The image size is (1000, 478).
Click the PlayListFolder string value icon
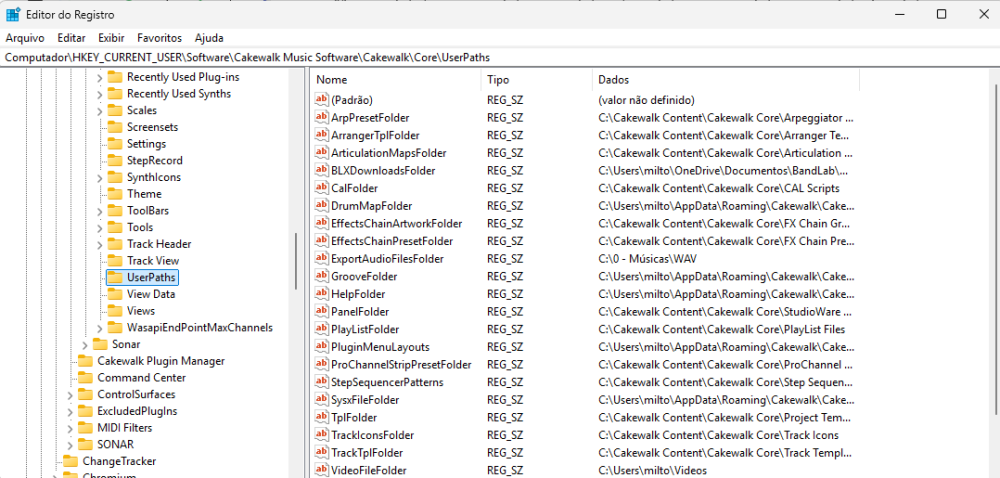click(x=321, y=330)
